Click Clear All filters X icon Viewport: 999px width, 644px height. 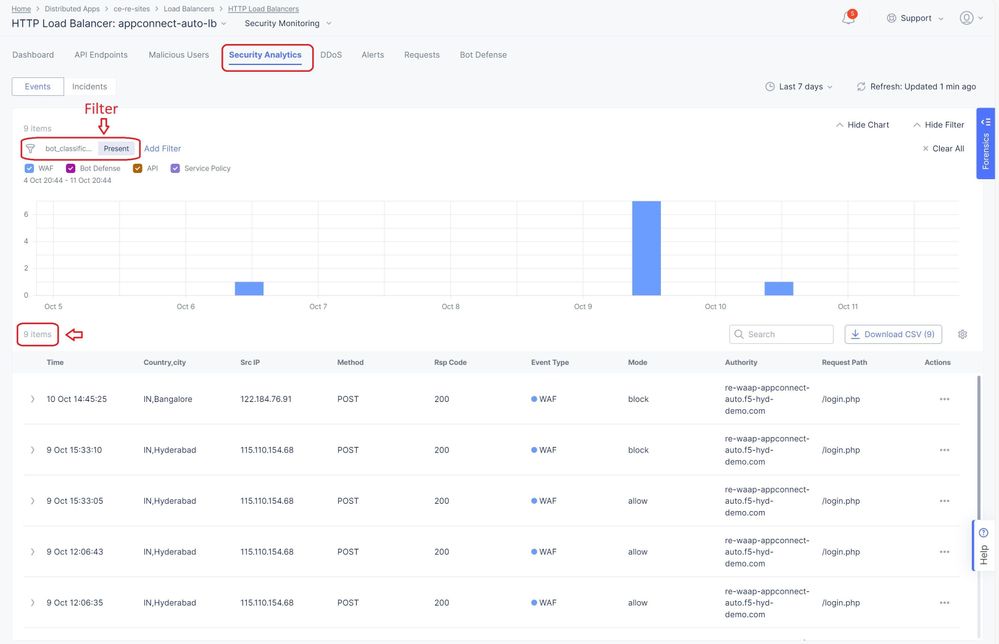tap(926, 149)
